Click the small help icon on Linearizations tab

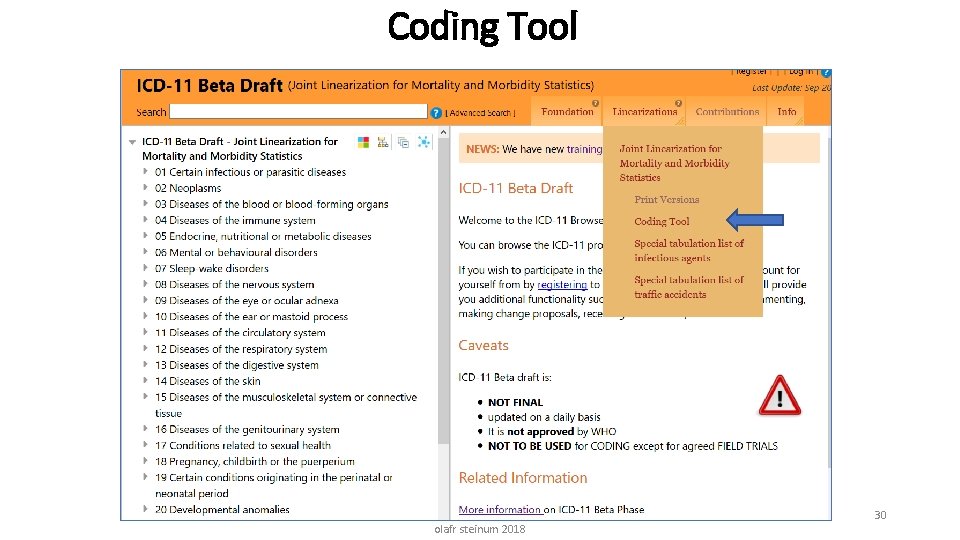point(678,103)
